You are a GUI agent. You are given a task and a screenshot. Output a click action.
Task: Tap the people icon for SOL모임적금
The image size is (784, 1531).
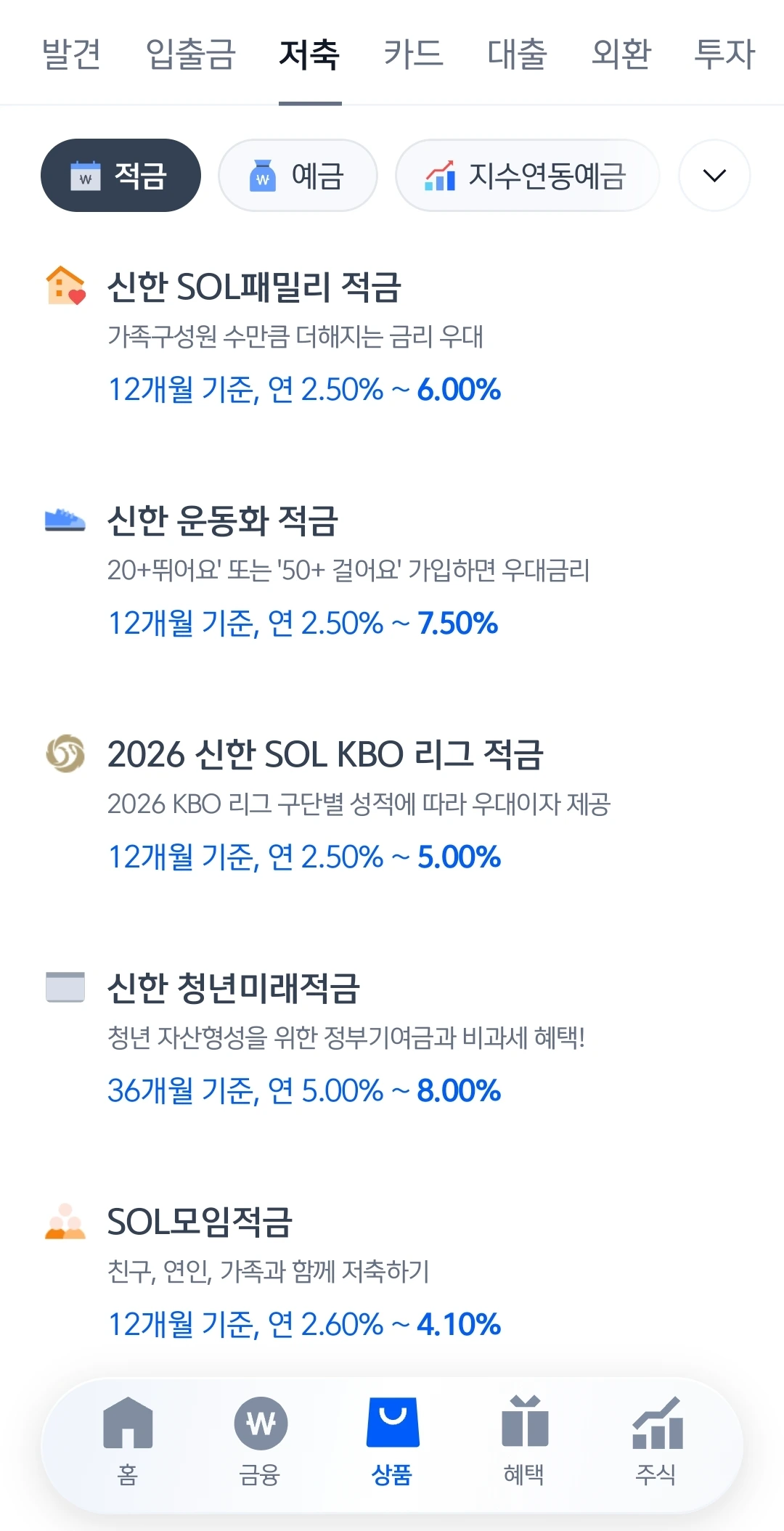click(65, 1221)
